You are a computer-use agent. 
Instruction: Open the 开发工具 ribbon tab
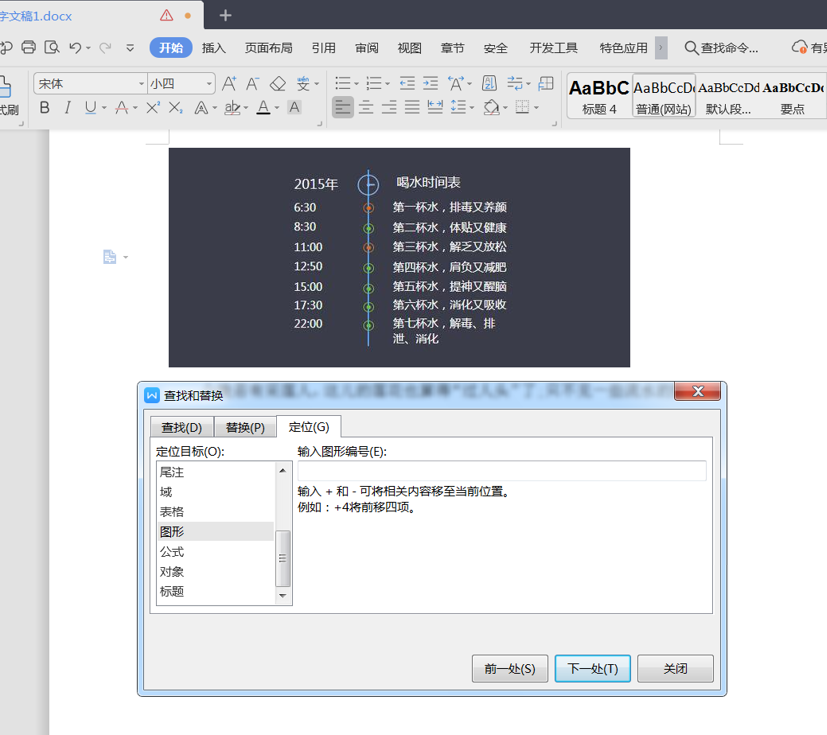click(553, 48)
